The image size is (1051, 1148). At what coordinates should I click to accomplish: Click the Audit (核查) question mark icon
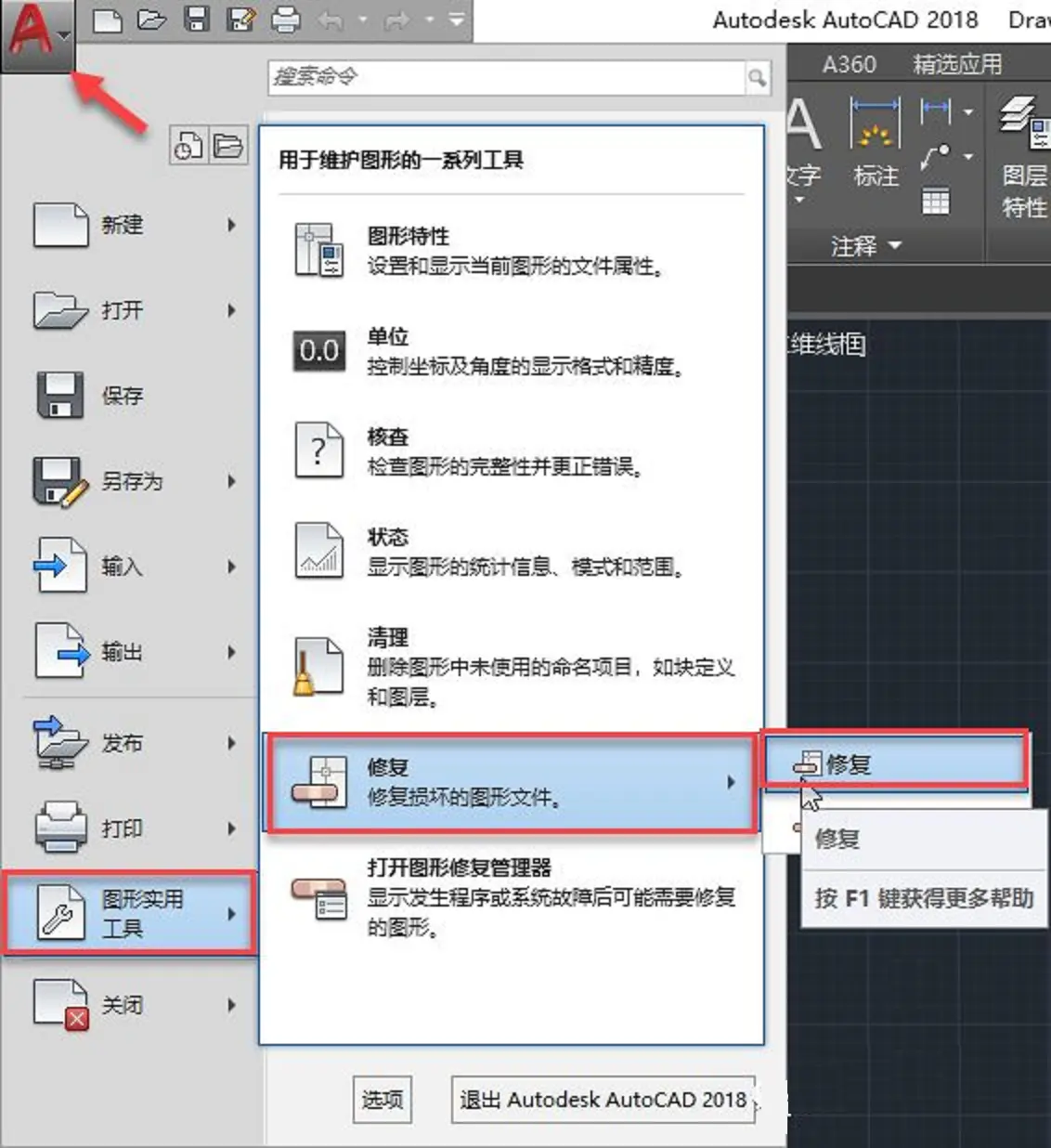tap(319, 450)
